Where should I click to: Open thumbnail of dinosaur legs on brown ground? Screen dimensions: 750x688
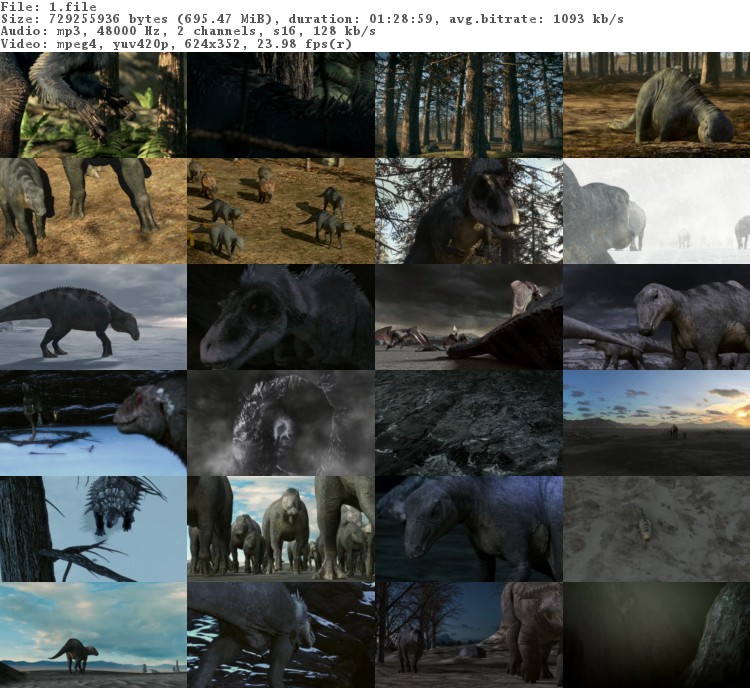[x=93, y=211]
